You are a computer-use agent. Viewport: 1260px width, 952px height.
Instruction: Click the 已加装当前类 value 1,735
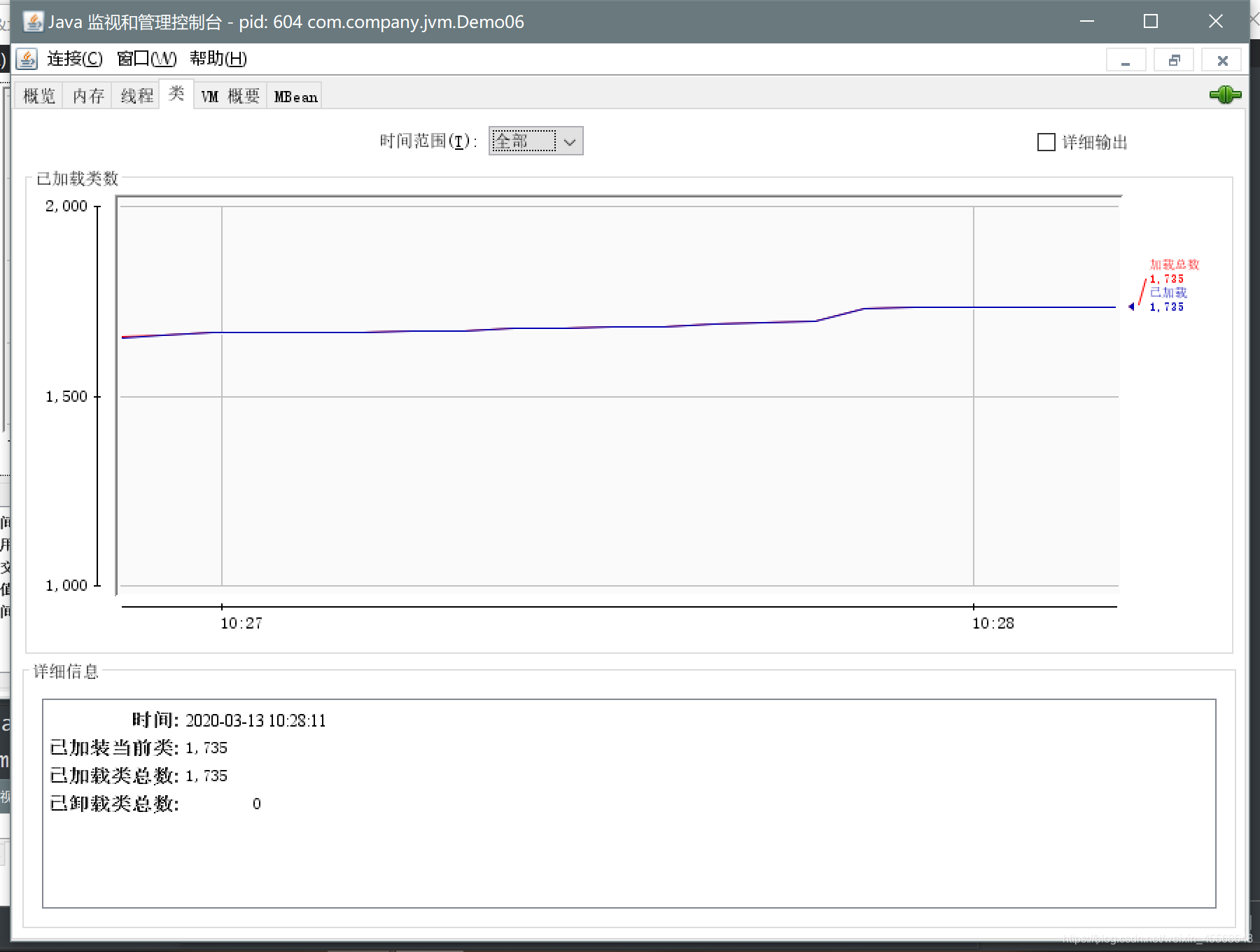tap(206, 748)
